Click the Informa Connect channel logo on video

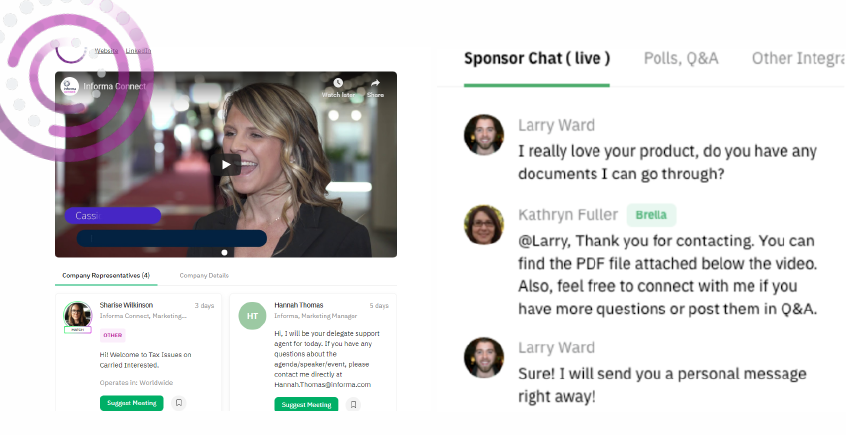pyautogui.click(x=70, y=86)
